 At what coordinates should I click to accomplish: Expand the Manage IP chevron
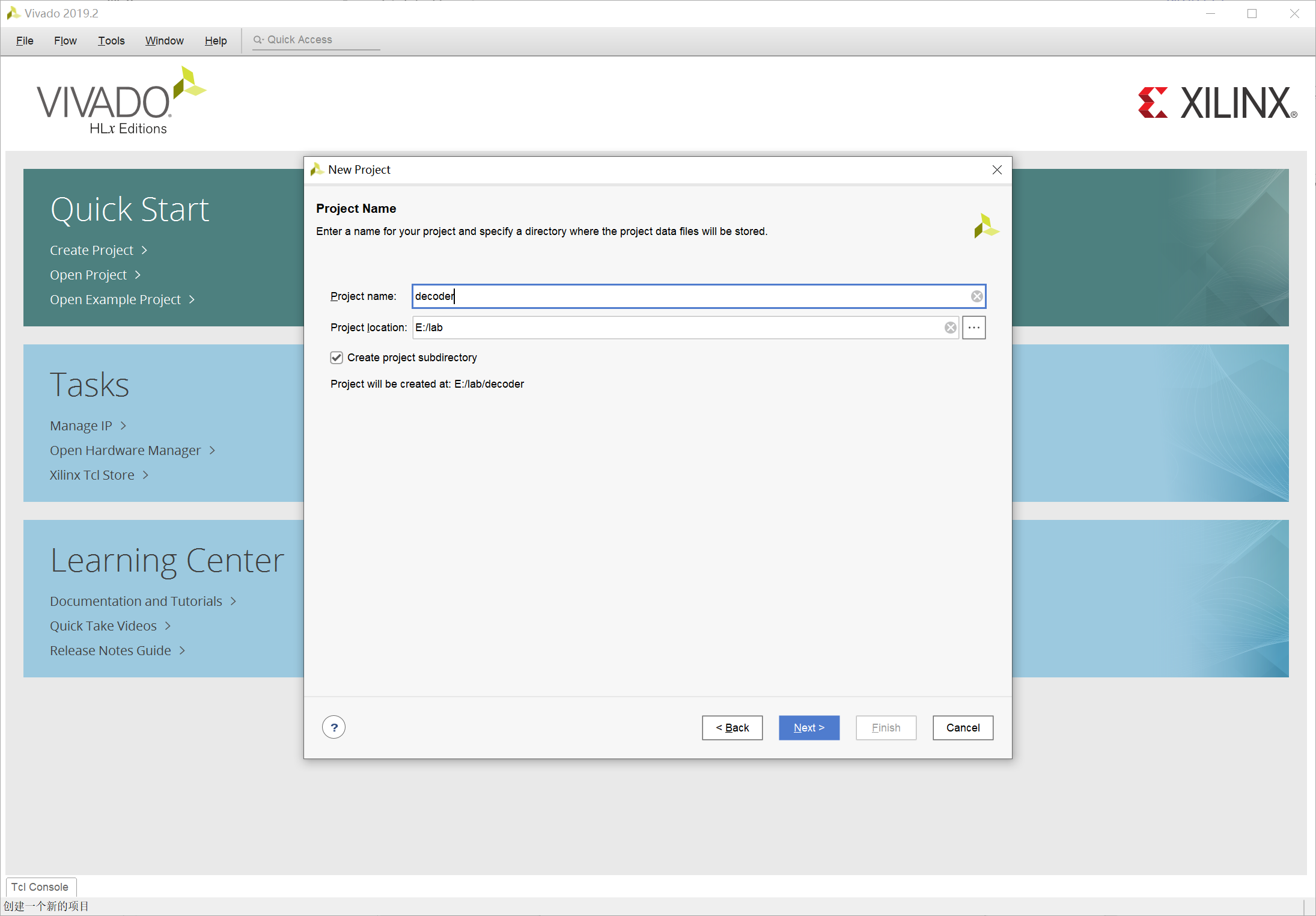pyautogui.click(x=123, y=426)
